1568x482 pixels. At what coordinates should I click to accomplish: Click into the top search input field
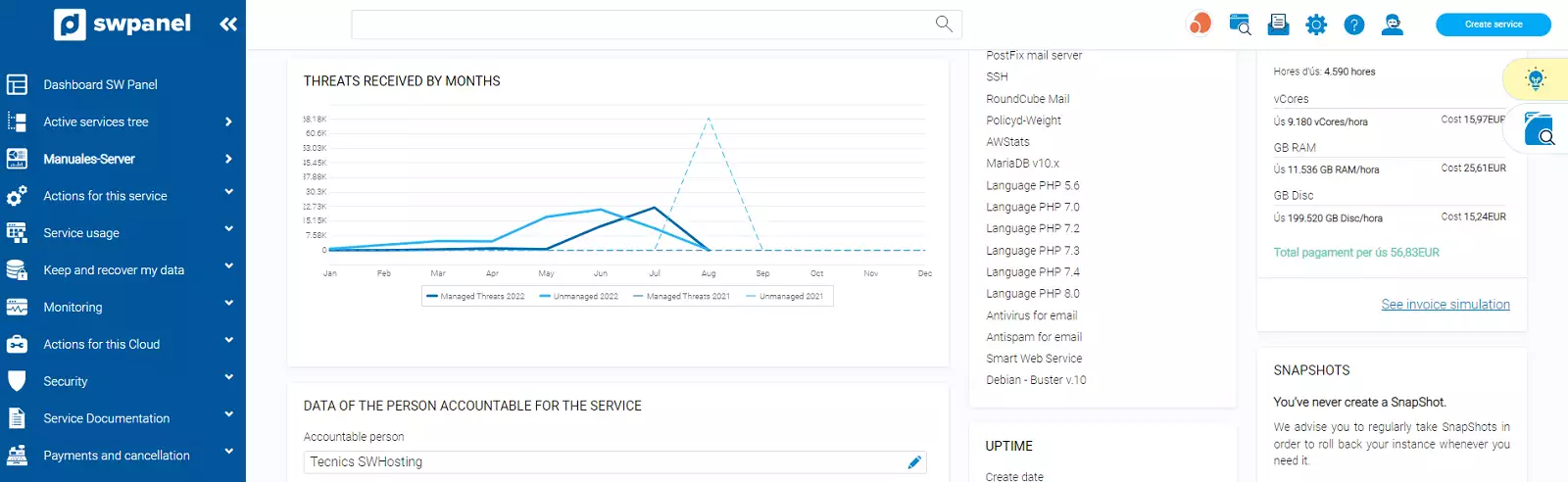tap(637, 24)
